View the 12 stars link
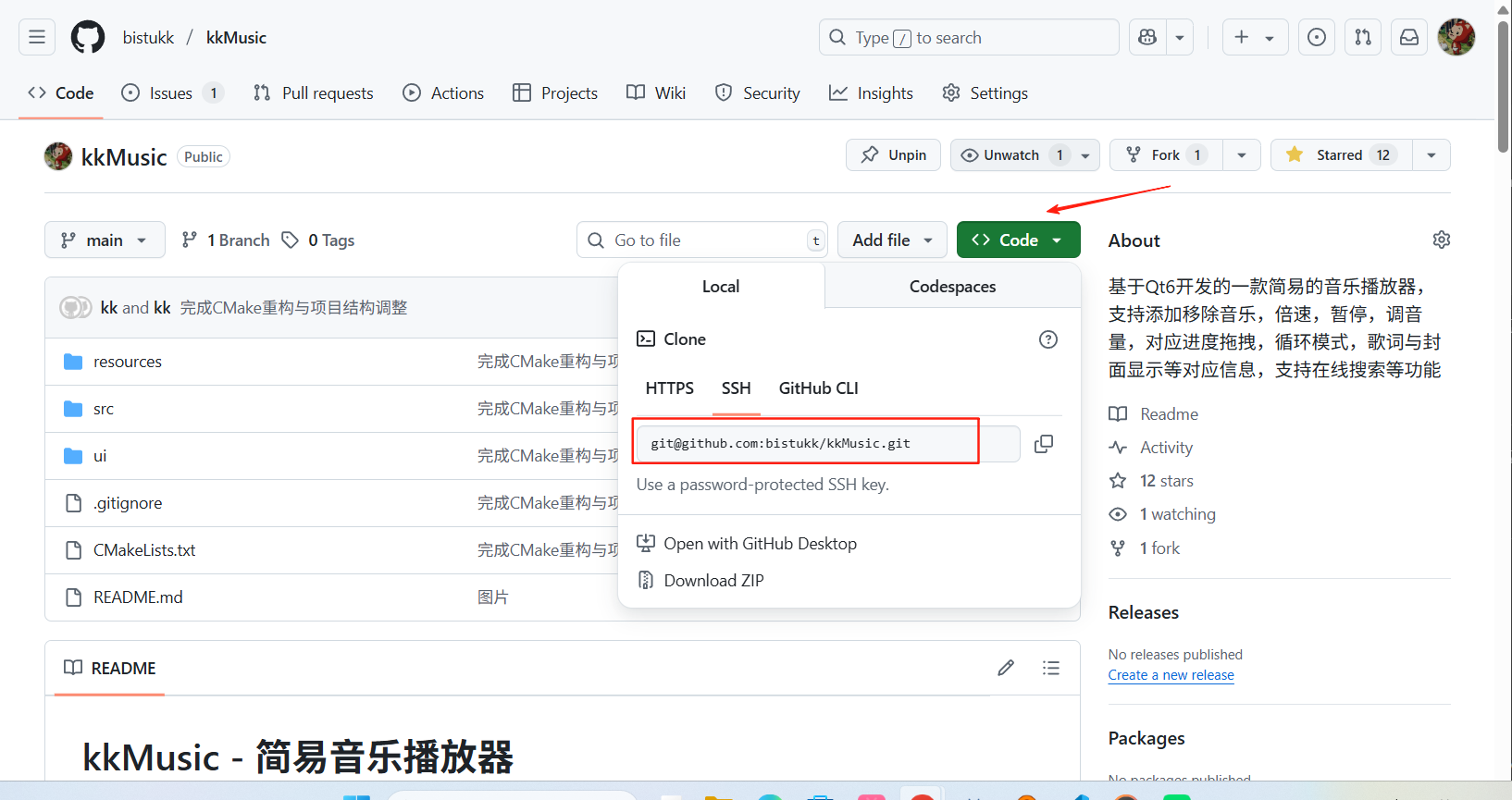1512x800 pixels. [x=1151, y=481]
